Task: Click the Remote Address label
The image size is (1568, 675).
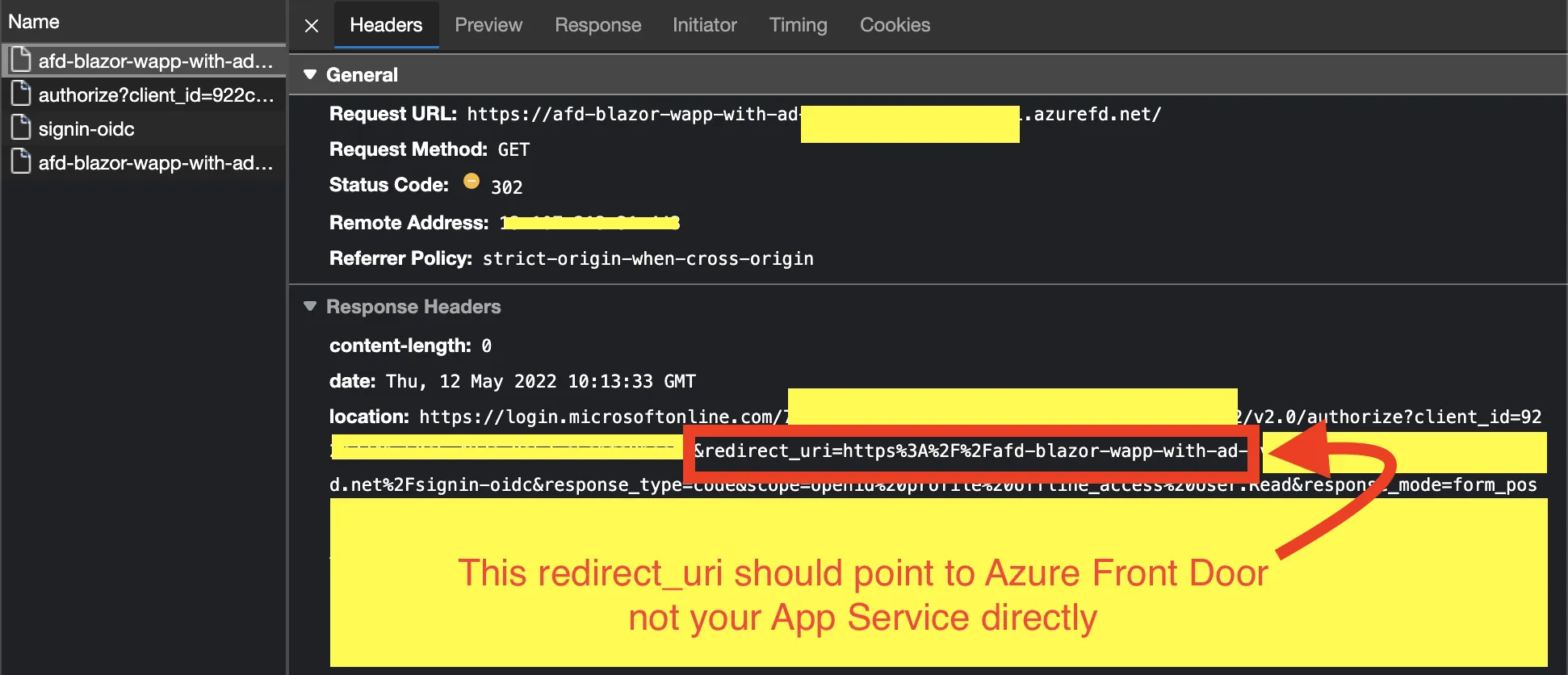Action: pos(409,223)
